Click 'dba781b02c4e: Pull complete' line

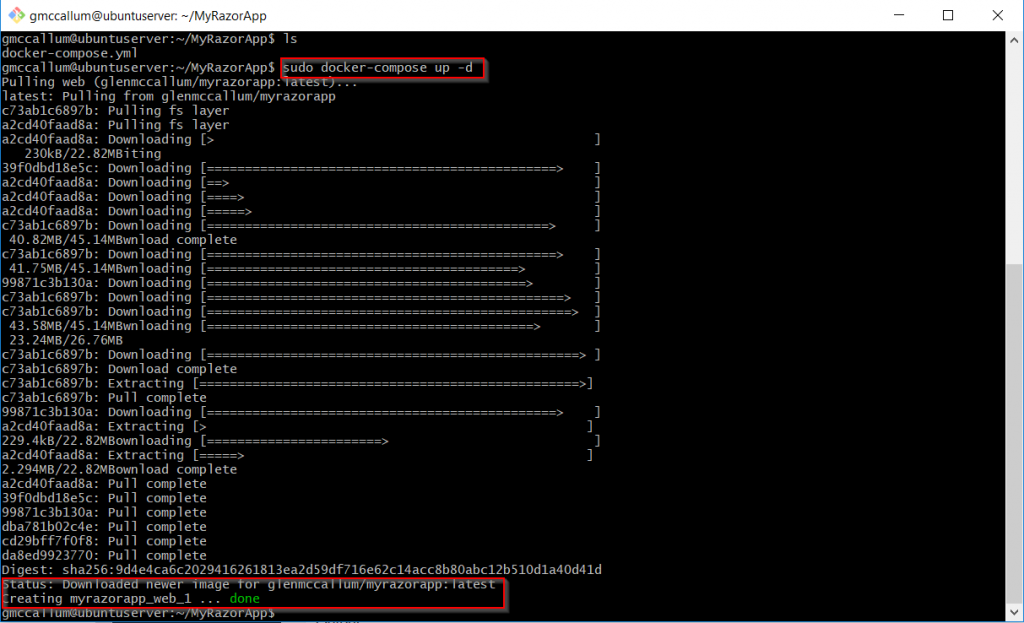coord(104,528)
